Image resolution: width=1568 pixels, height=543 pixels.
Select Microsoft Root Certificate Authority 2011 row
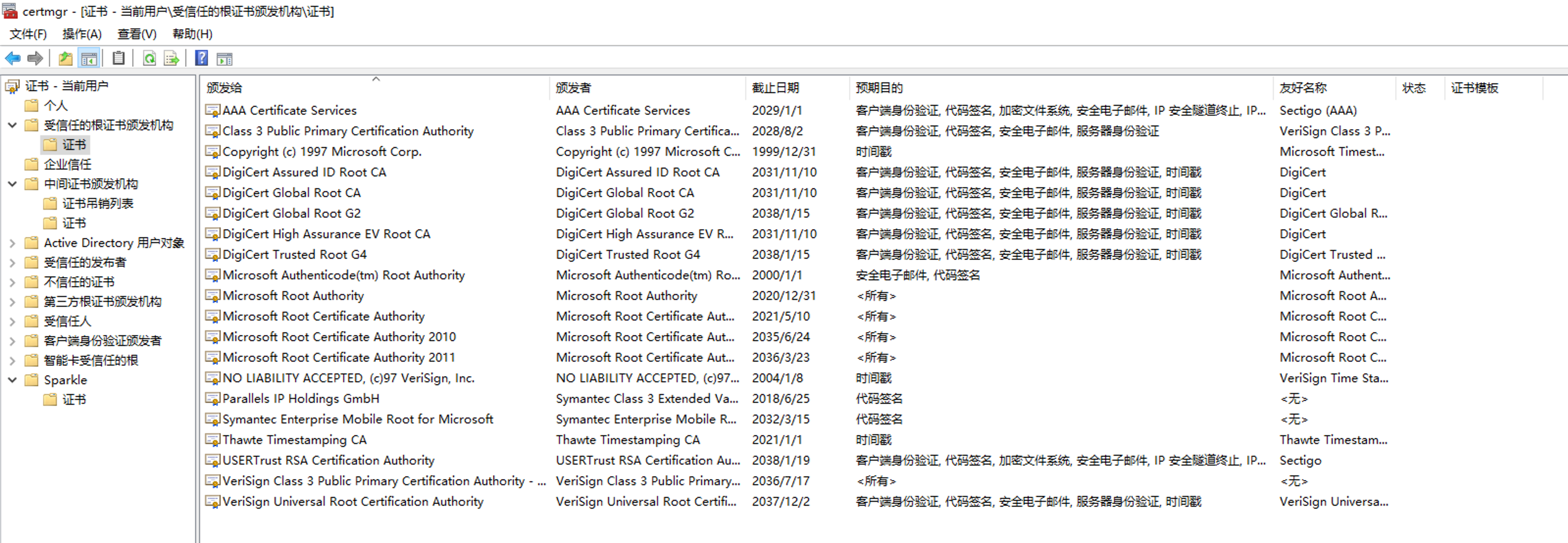click(x=338, y=357)
